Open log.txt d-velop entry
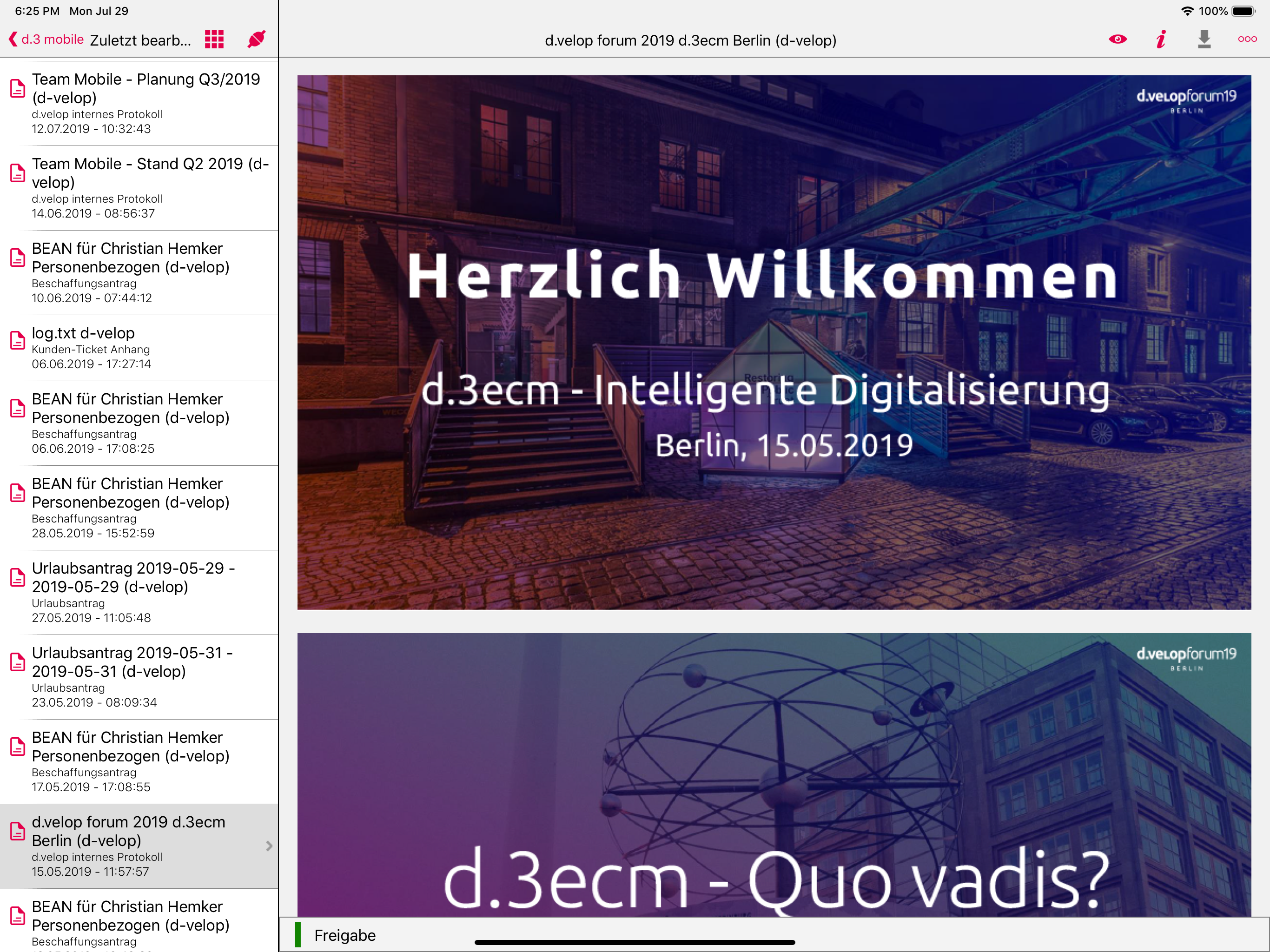1270x952 pixels. (139, 348)
